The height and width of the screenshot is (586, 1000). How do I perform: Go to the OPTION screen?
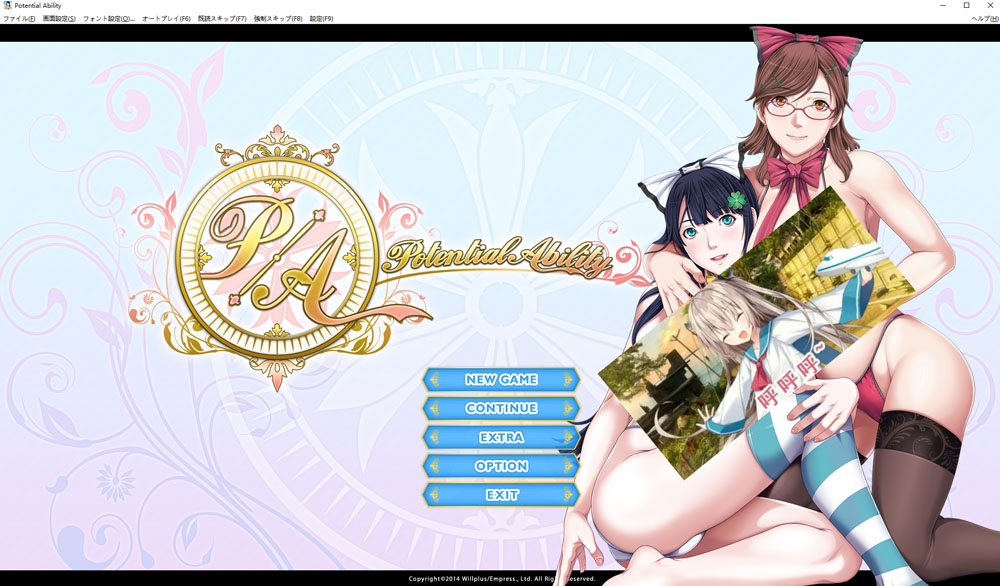coord(501,466)
